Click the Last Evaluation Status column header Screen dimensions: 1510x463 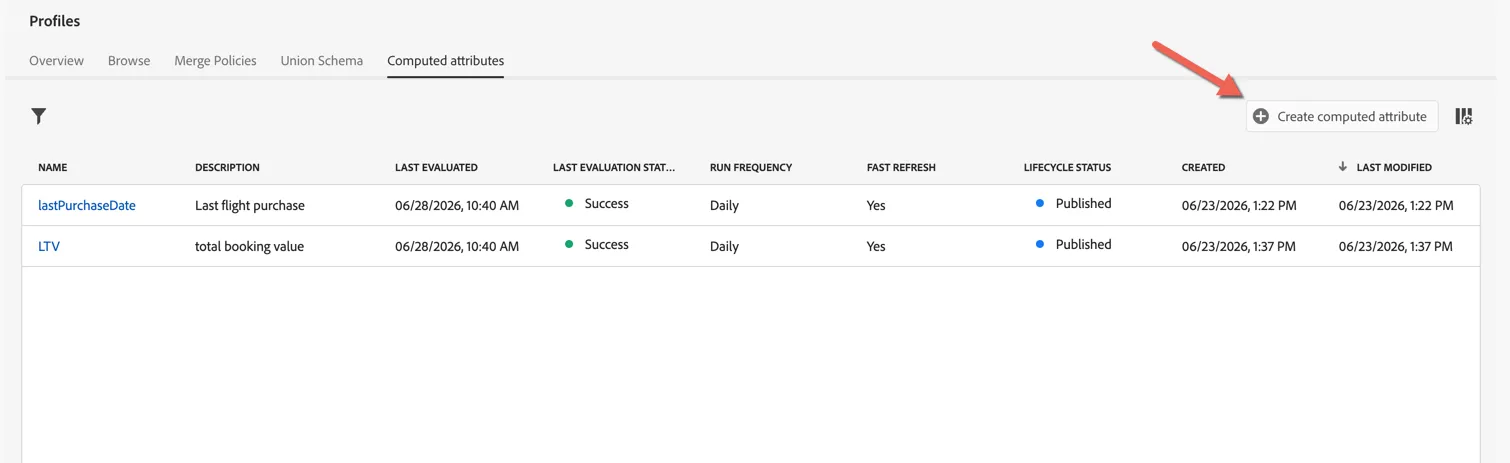point(614,167)
